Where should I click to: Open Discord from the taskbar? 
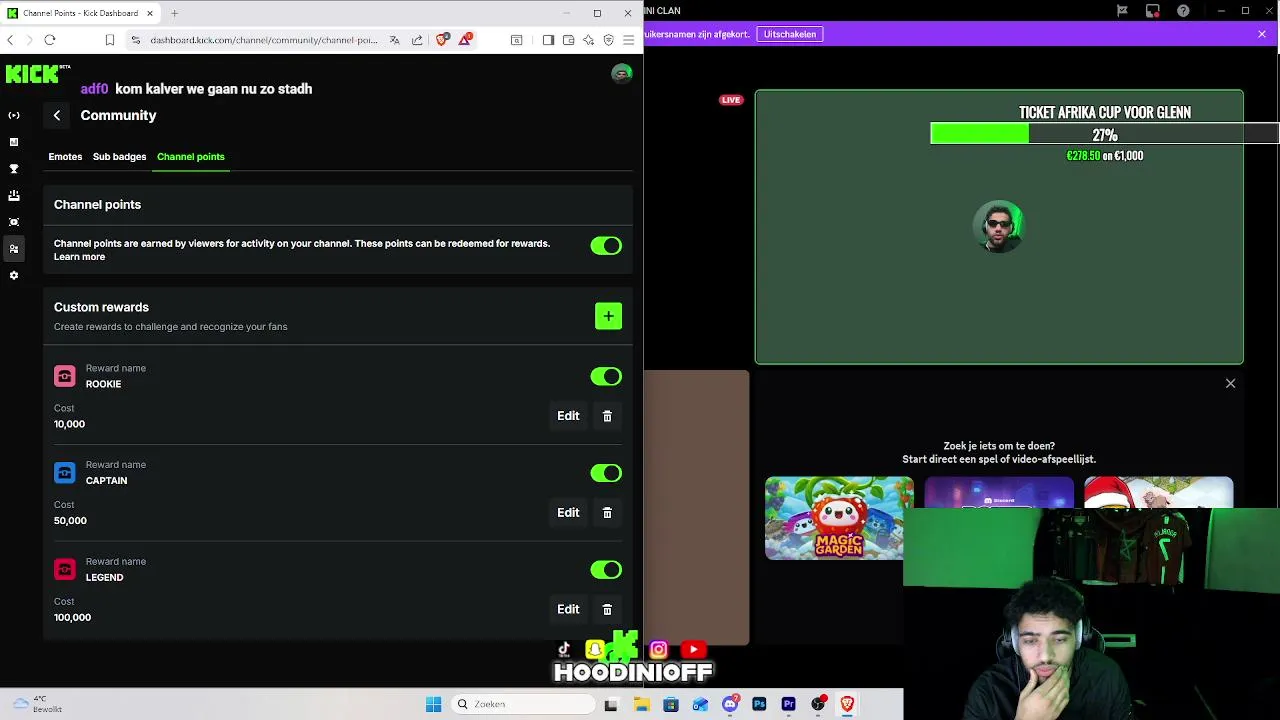730,704
